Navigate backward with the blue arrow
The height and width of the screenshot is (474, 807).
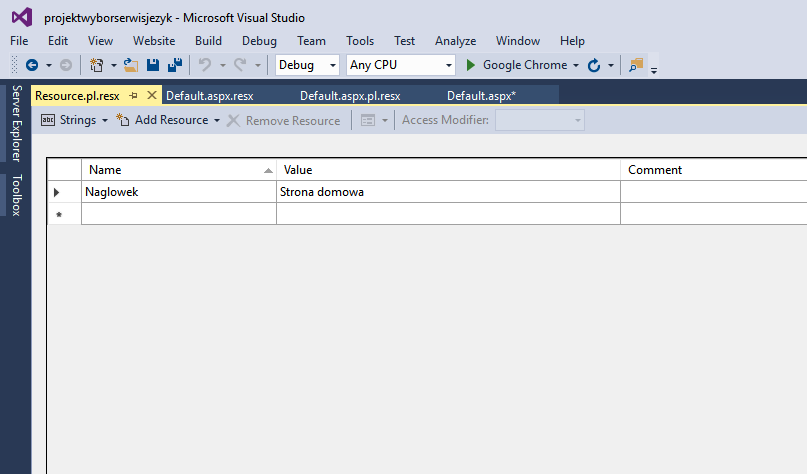(32, 65)
